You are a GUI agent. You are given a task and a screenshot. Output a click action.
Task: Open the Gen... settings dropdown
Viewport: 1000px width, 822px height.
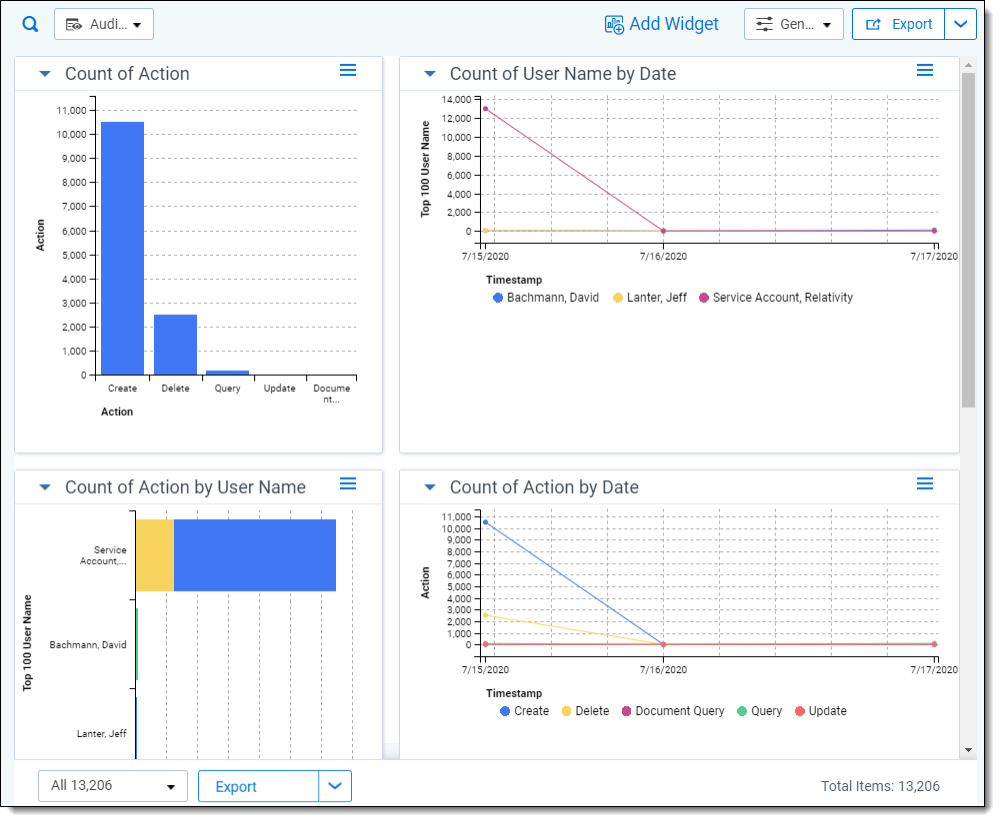(793, 24)
